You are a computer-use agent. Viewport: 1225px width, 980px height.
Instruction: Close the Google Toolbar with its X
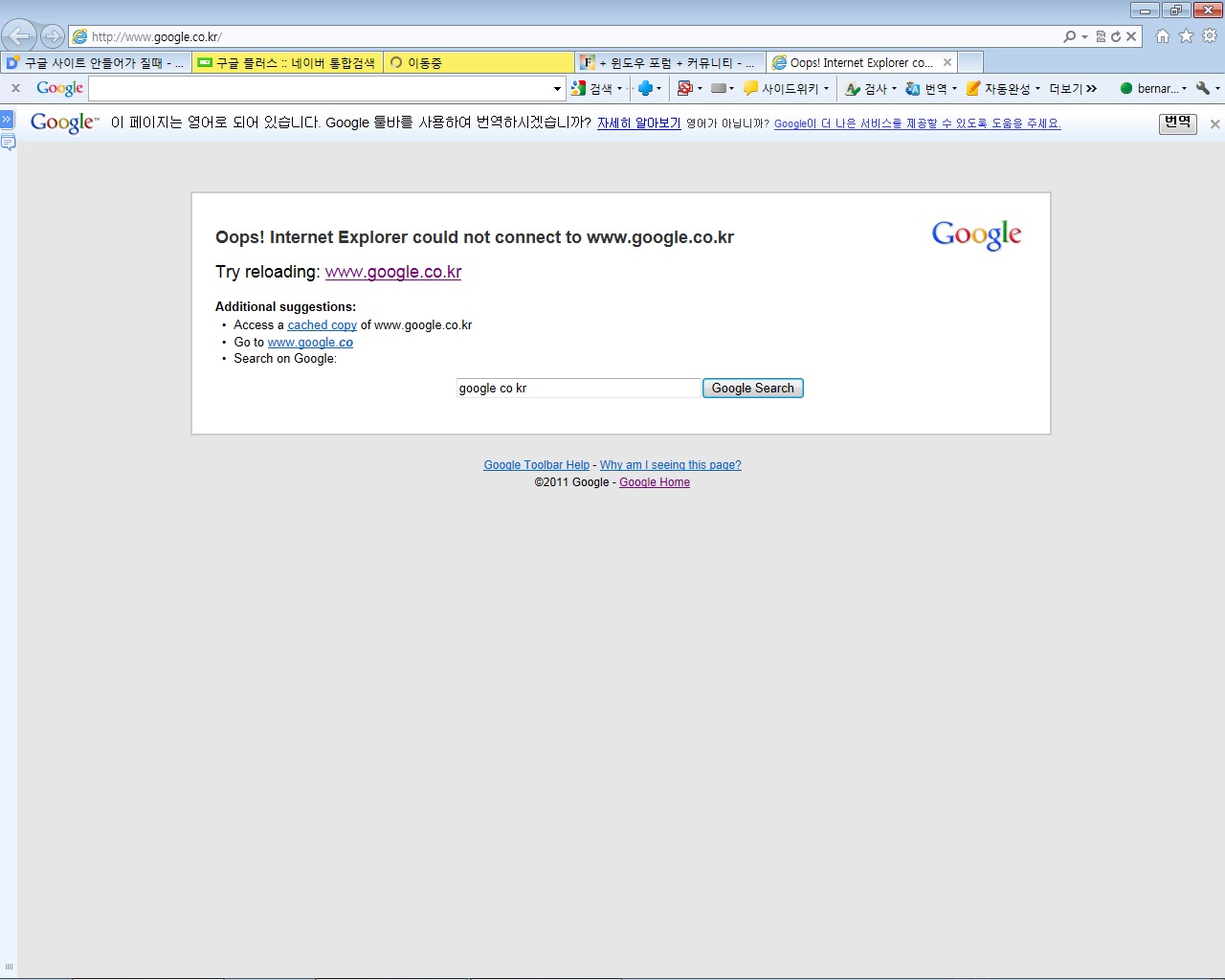pos(15,88)
